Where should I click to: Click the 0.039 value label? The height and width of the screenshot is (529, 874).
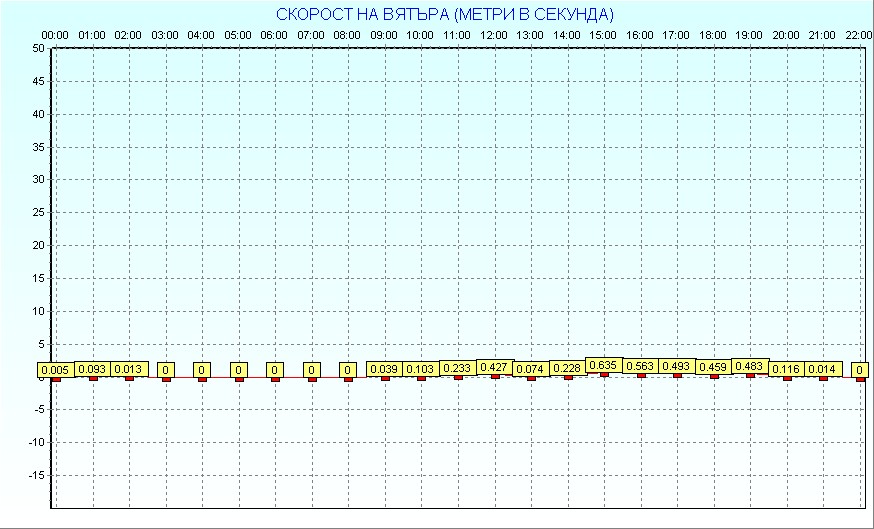tap(384, 369)
